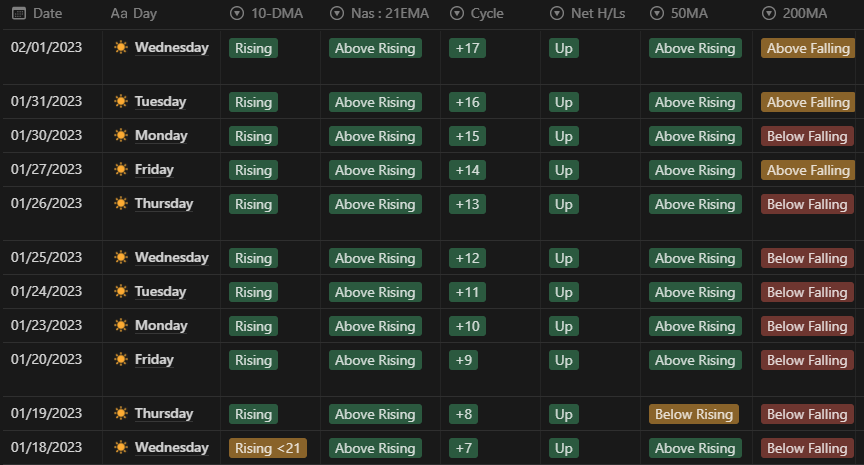Image resolution: width=864 pixels, height=465 pixels.
Task: Select the +7 Cycle tag
Action: click(463, 448)
